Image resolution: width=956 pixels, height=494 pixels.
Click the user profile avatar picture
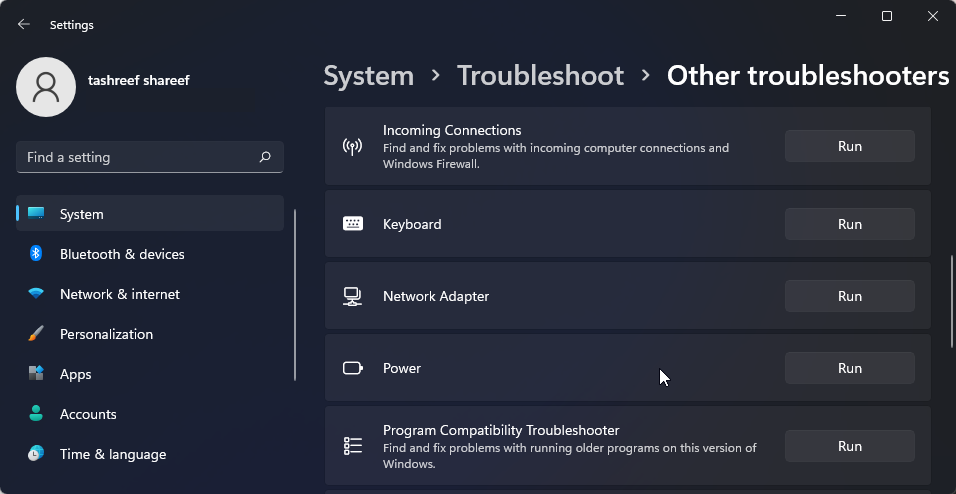tap(46, 87)
